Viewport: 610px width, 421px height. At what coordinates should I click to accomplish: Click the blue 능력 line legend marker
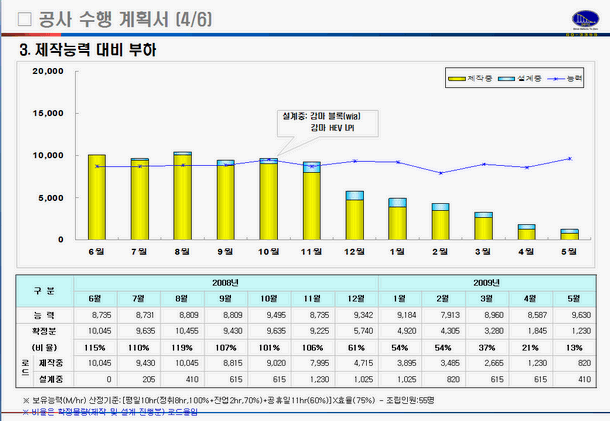click(x=555, y=78)
